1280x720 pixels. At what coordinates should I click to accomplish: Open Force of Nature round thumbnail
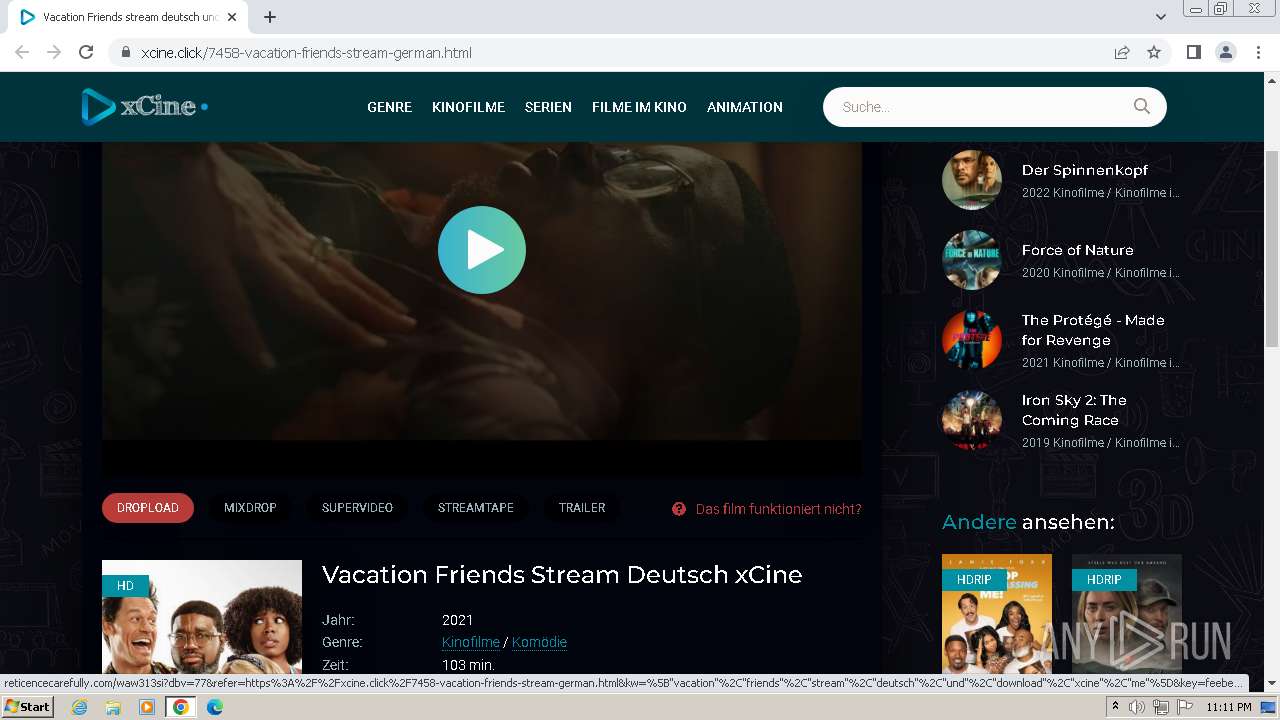tap(972, 260)
